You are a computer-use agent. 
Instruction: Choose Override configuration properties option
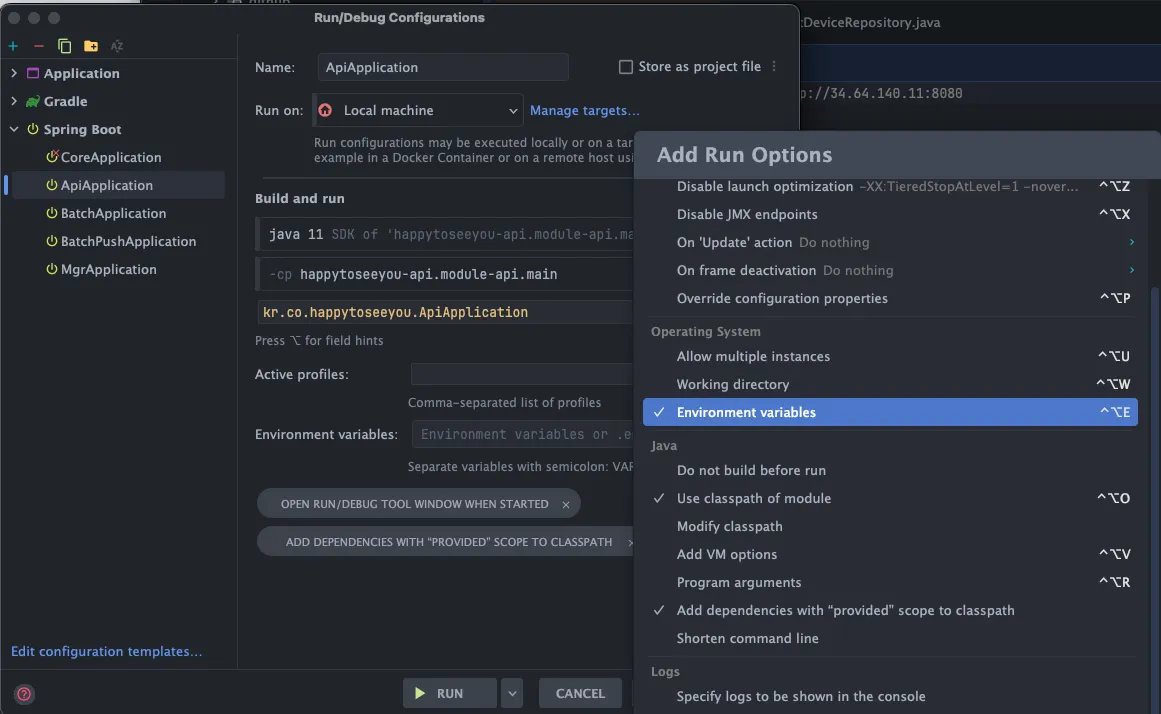(x=890, y=298)
